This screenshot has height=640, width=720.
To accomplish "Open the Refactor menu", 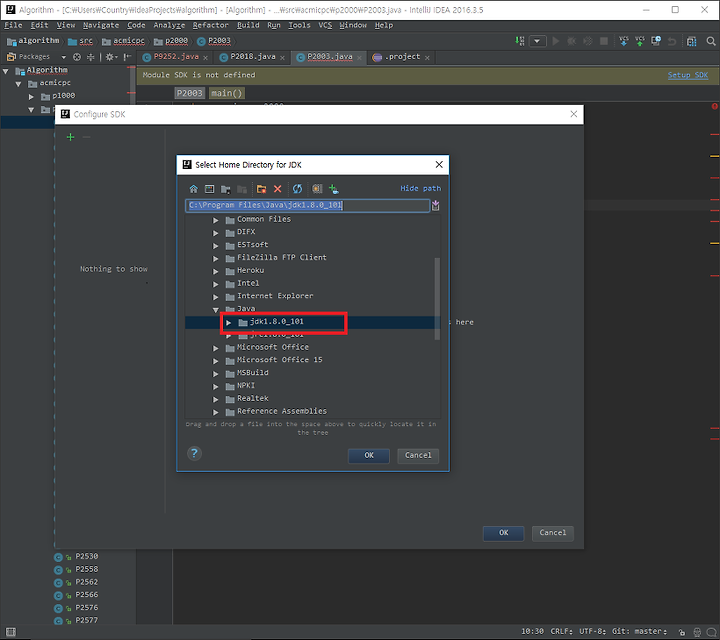I will (210, 25).
